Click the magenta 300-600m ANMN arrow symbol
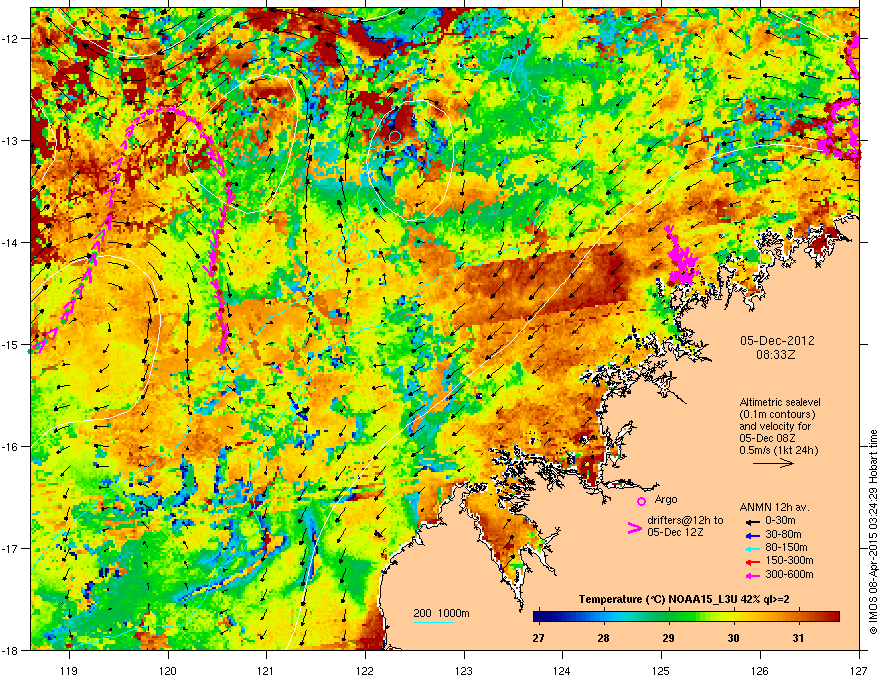The image size is (880, 680). coord(753,575)
